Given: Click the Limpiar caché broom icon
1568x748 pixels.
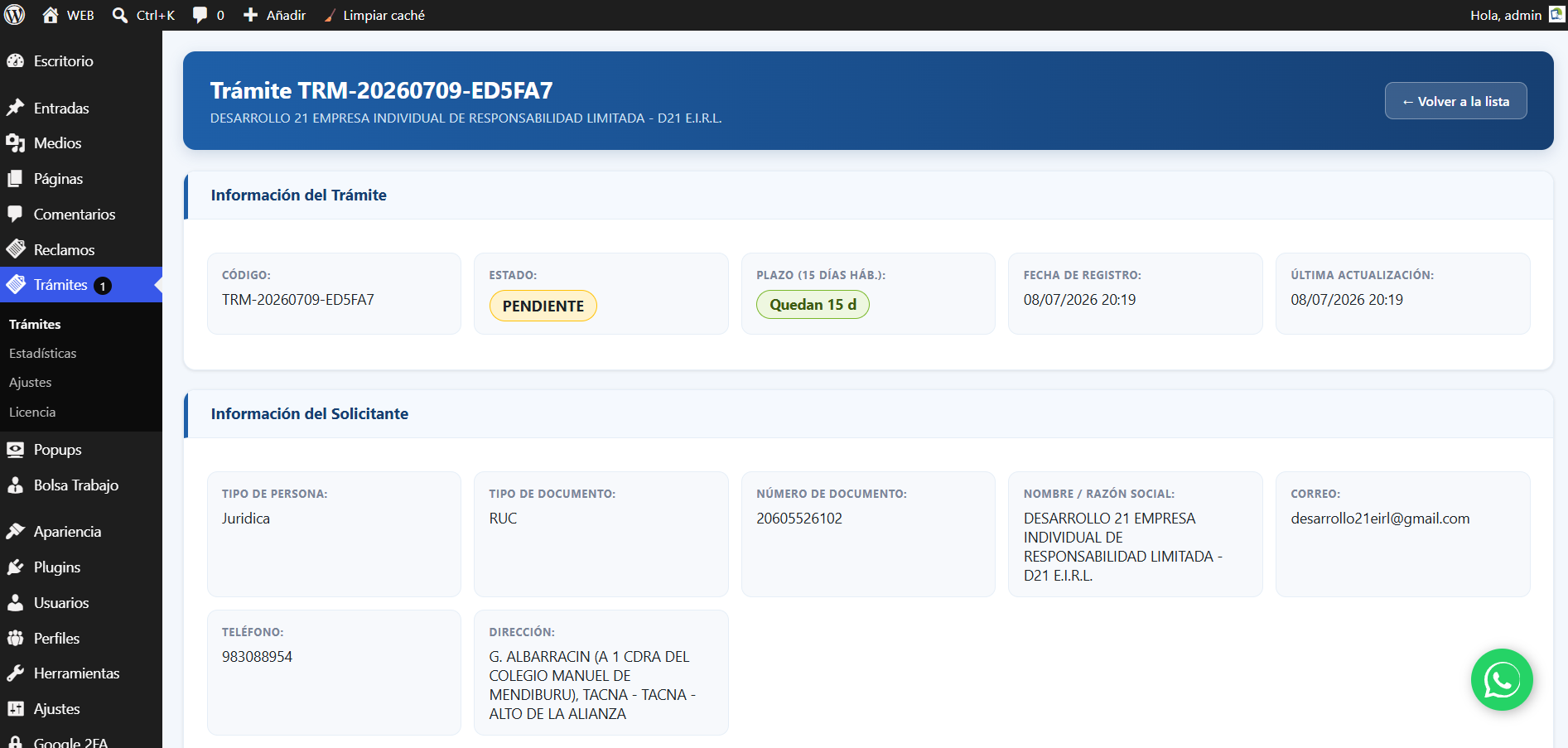Looking at the screenshot, I should pyautogui.click(x=330, y=15).
